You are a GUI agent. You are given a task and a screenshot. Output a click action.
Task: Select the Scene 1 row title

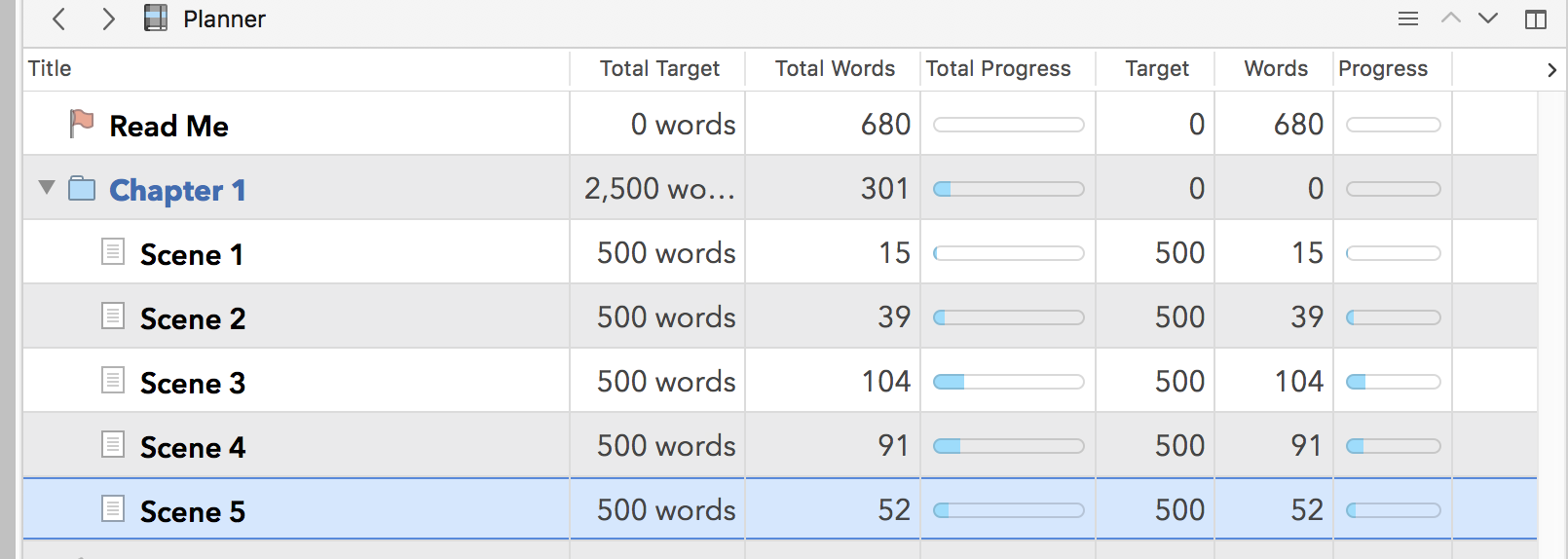[x=192, y=254]
